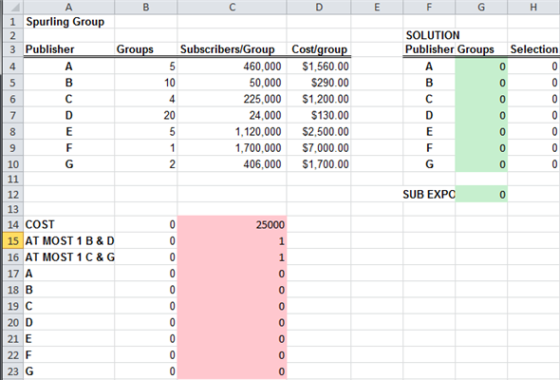Click the $2,500.00 cost cell

click(x=319, y=132)
